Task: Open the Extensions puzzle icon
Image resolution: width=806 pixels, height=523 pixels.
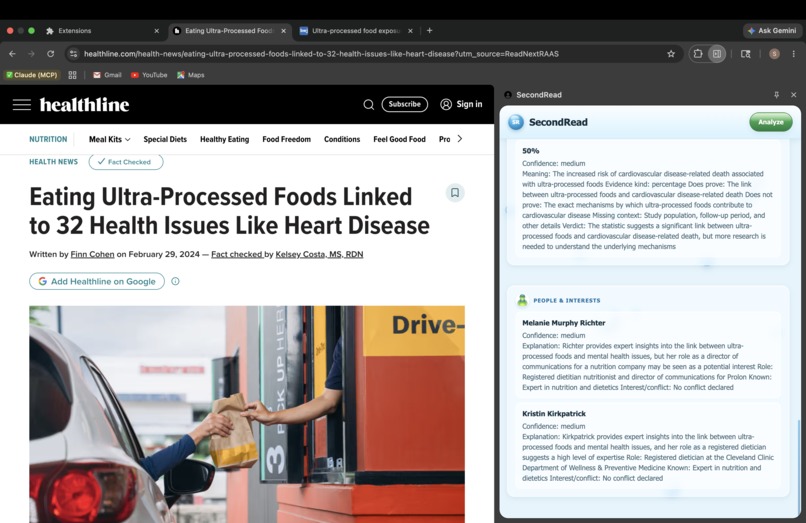Action: (698, 53)
